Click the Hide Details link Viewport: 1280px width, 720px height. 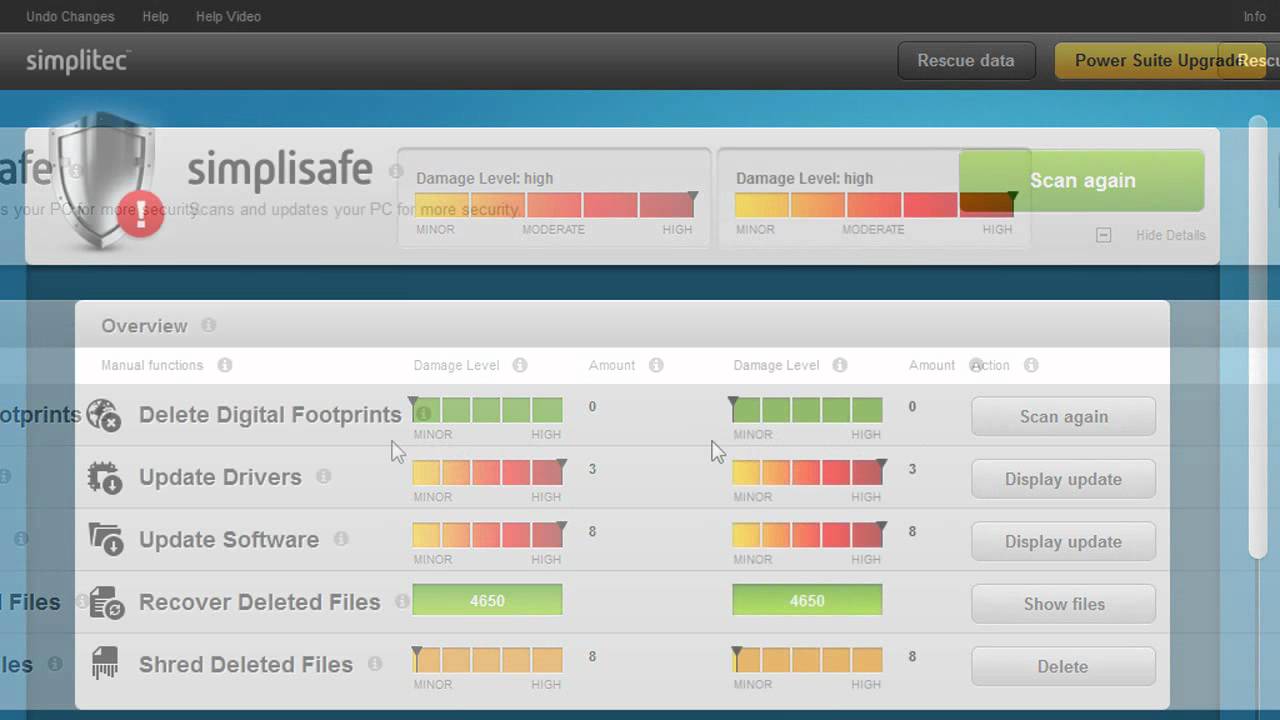[x=1170, y=235]
